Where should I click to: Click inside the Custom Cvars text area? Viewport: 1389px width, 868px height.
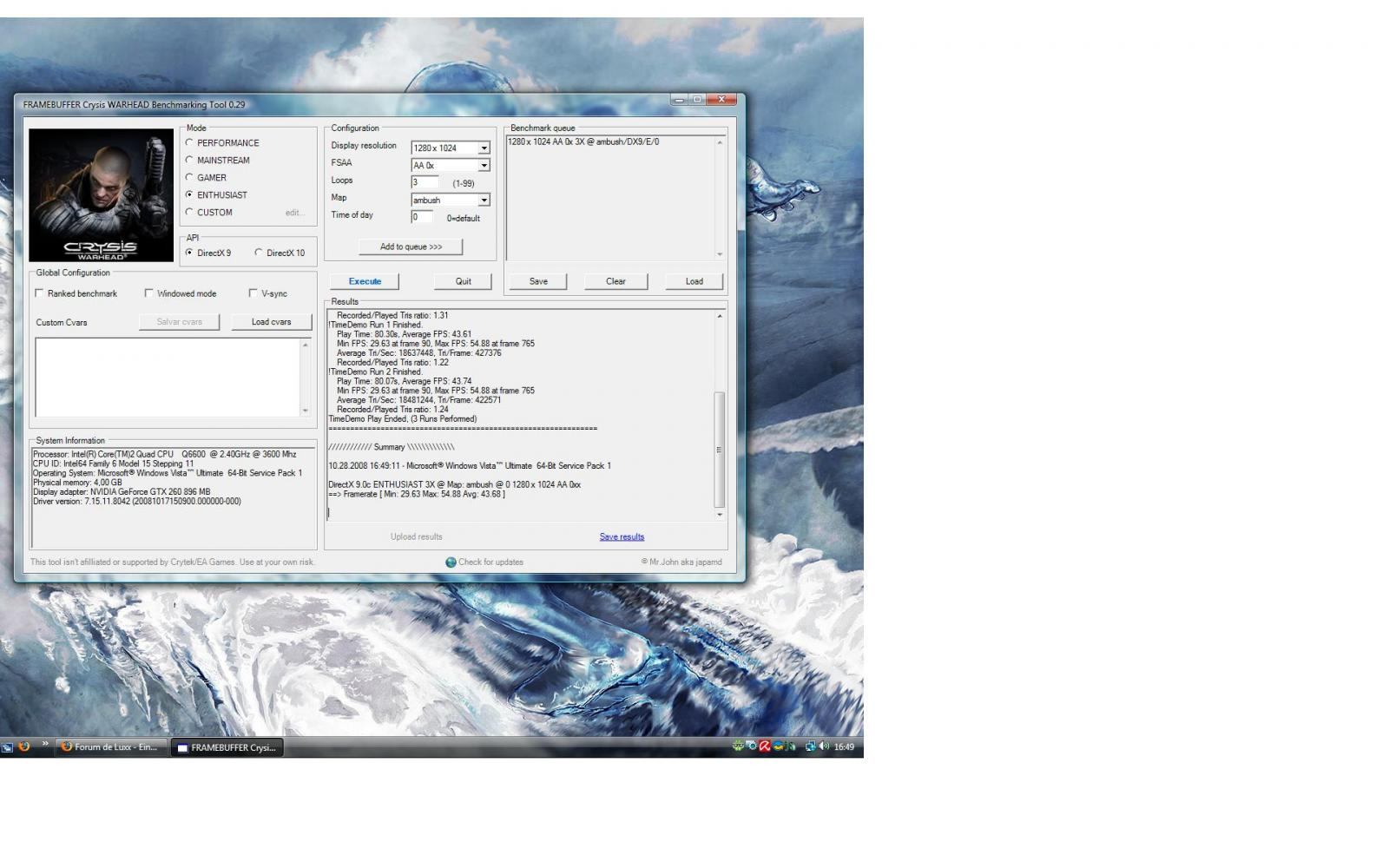[x=168, y=378]
